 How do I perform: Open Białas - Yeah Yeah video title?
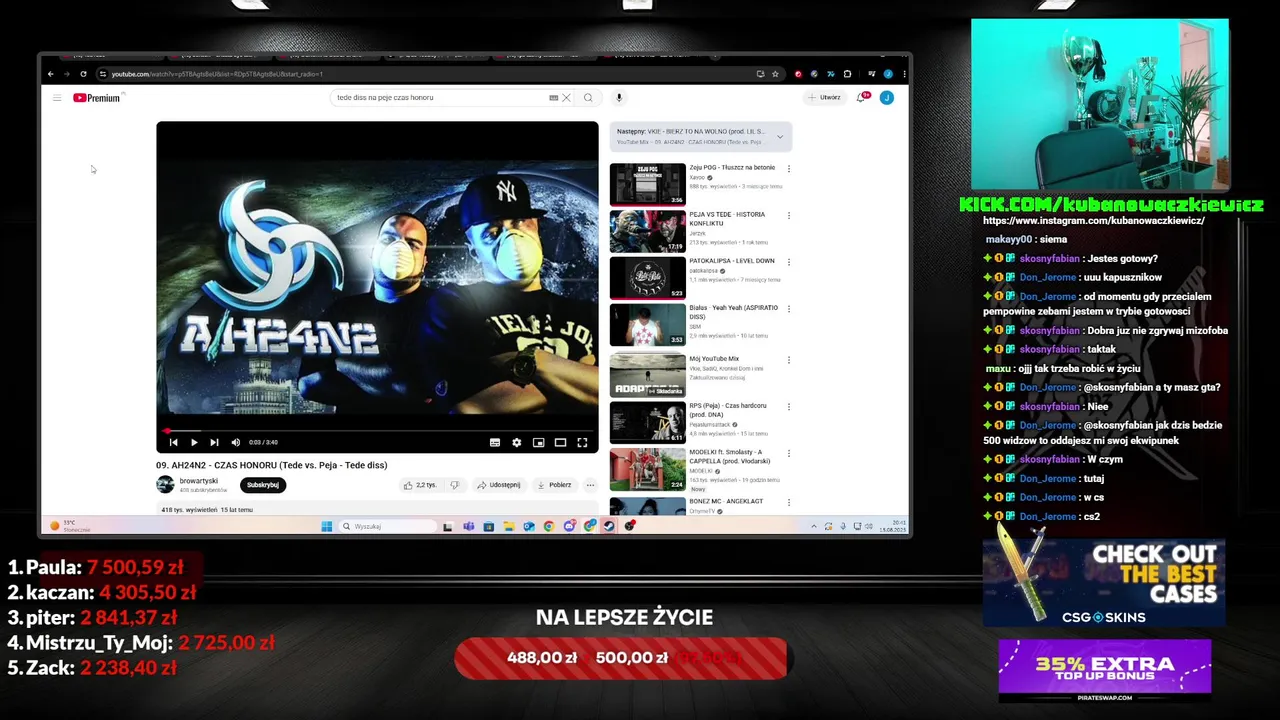(x=733, y=312)
